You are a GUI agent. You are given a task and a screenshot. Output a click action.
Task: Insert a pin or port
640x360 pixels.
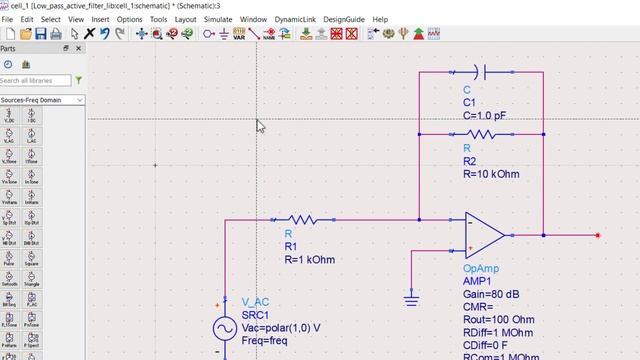click(209, 34)
